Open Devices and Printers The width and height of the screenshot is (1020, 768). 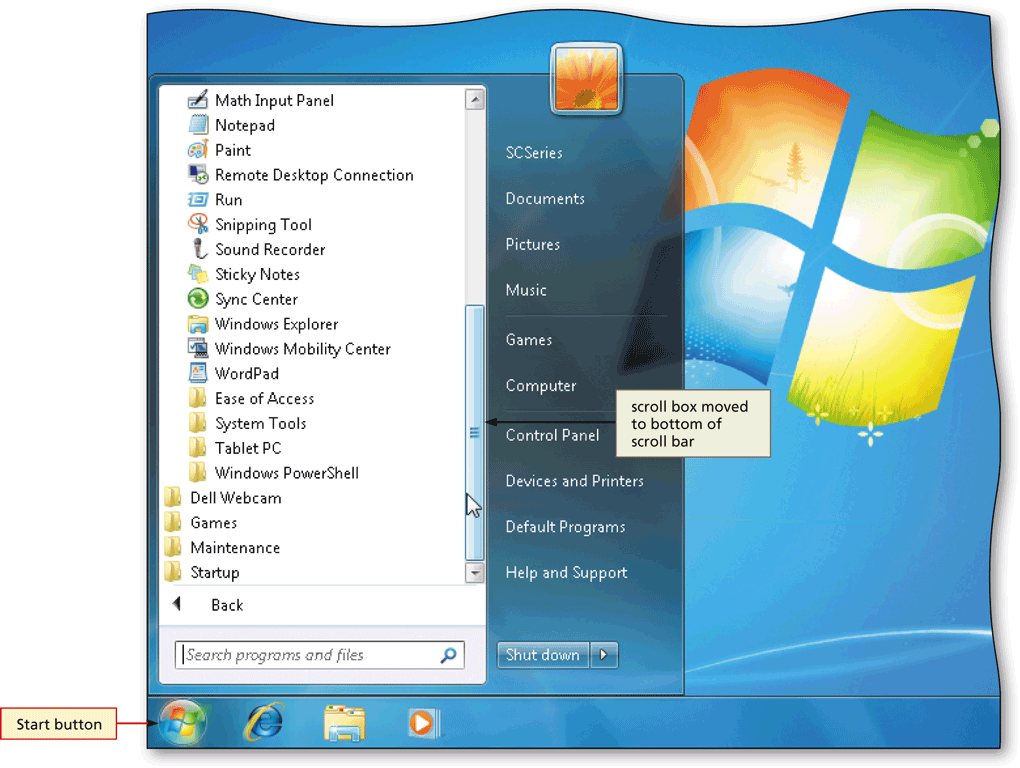click(x=575, y=481)
